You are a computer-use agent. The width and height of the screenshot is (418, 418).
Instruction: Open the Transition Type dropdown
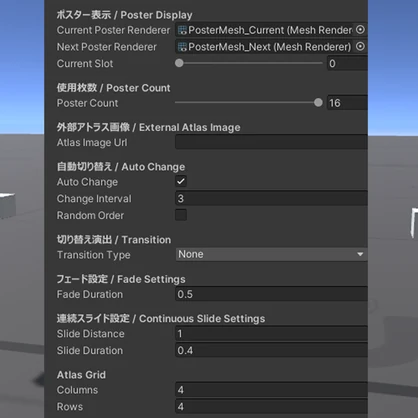point(271,254)
